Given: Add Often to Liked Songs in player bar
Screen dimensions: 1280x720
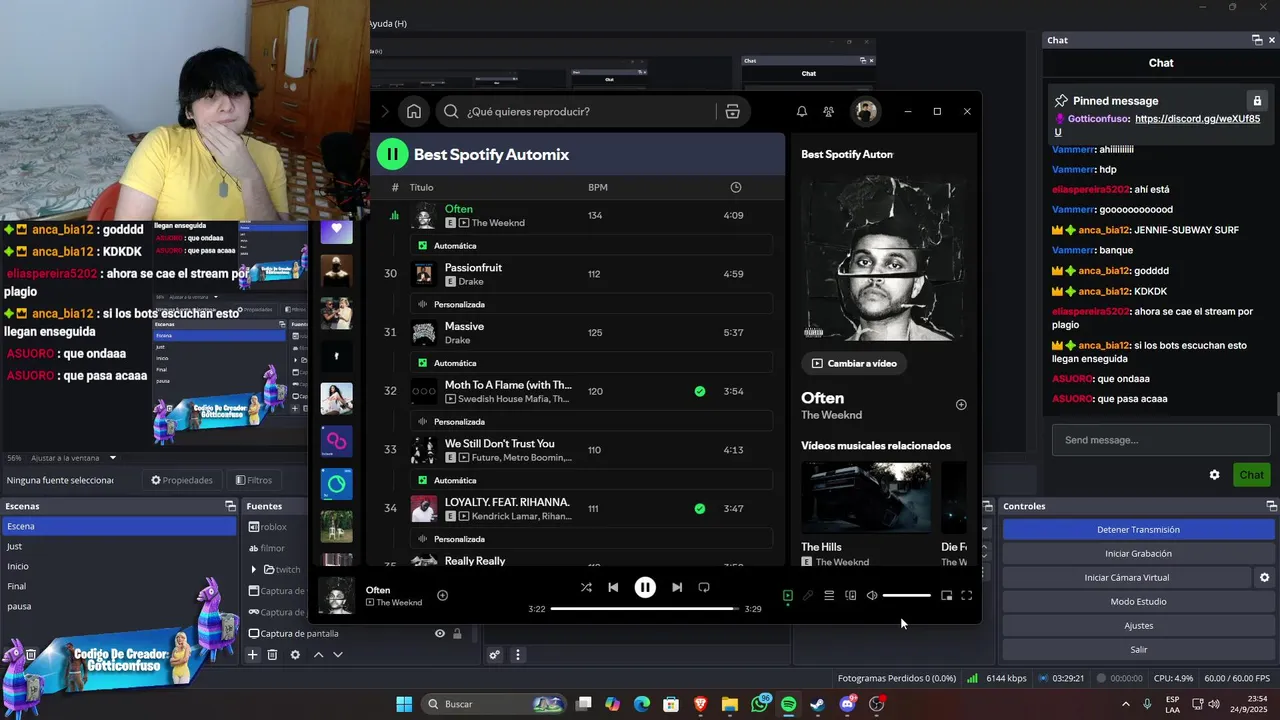Looking at the screenshot, I should coord(442,595).
